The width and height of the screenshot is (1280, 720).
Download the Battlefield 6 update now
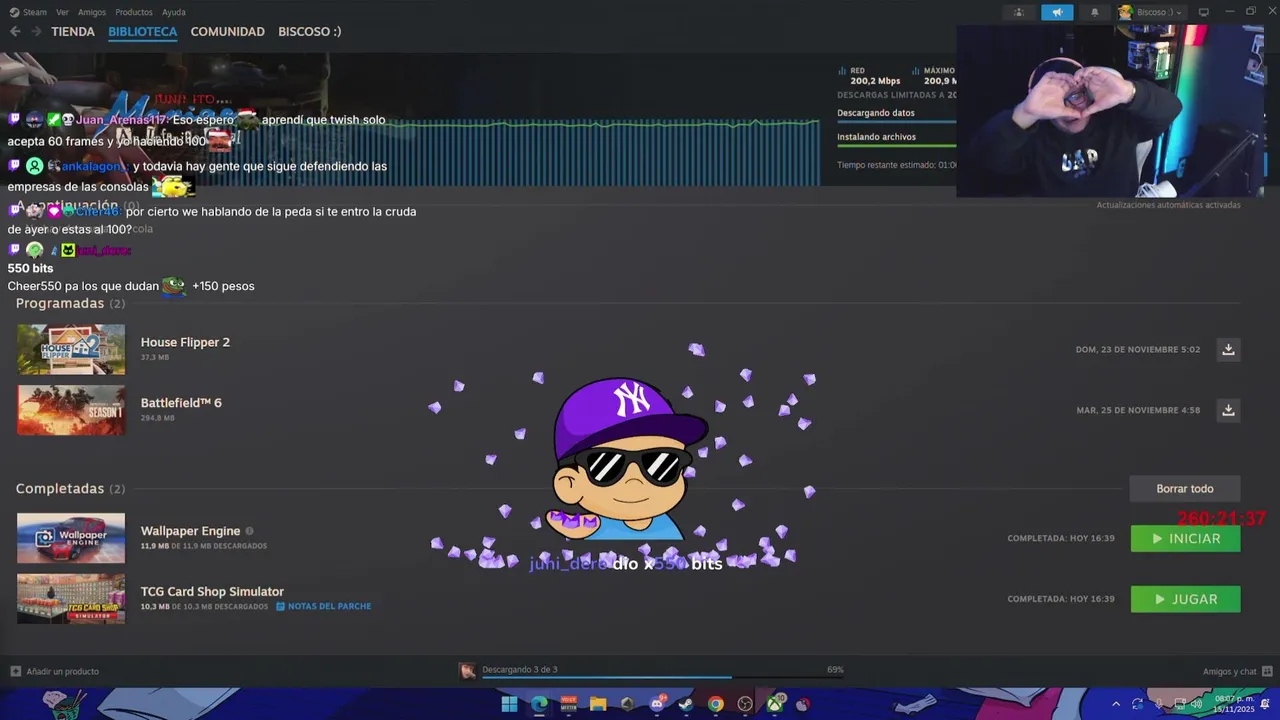coord(1228,410)
